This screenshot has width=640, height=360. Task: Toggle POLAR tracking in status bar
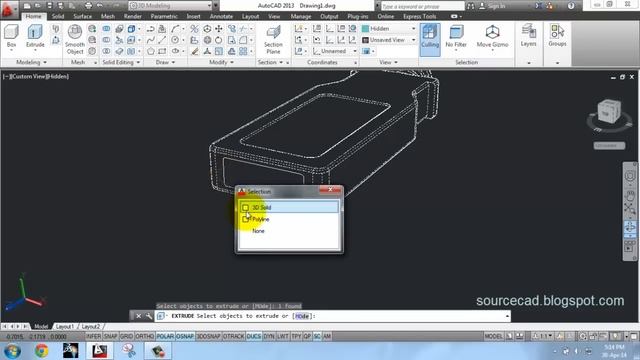click(x=165, y=336)
